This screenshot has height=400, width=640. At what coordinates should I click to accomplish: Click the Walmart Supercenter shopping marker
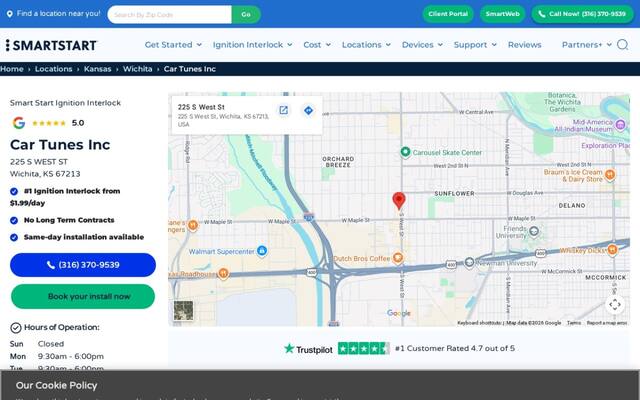point(262,251)
